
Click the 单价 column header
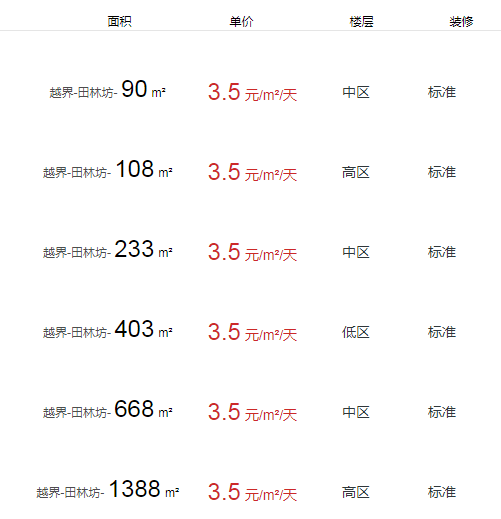241,22
